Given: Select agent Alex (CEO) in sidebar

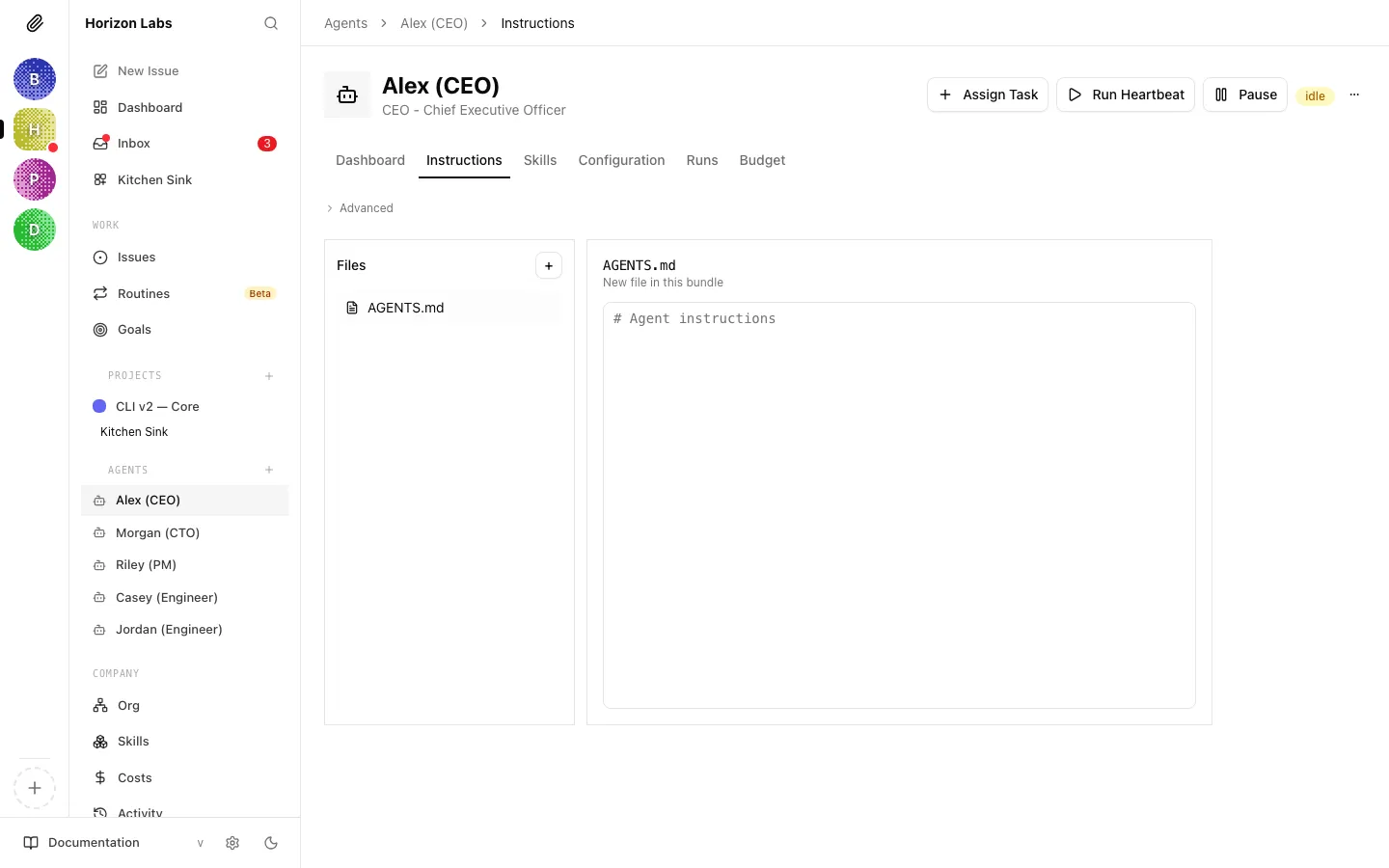Looking at the screenshot, I should 184,501.
